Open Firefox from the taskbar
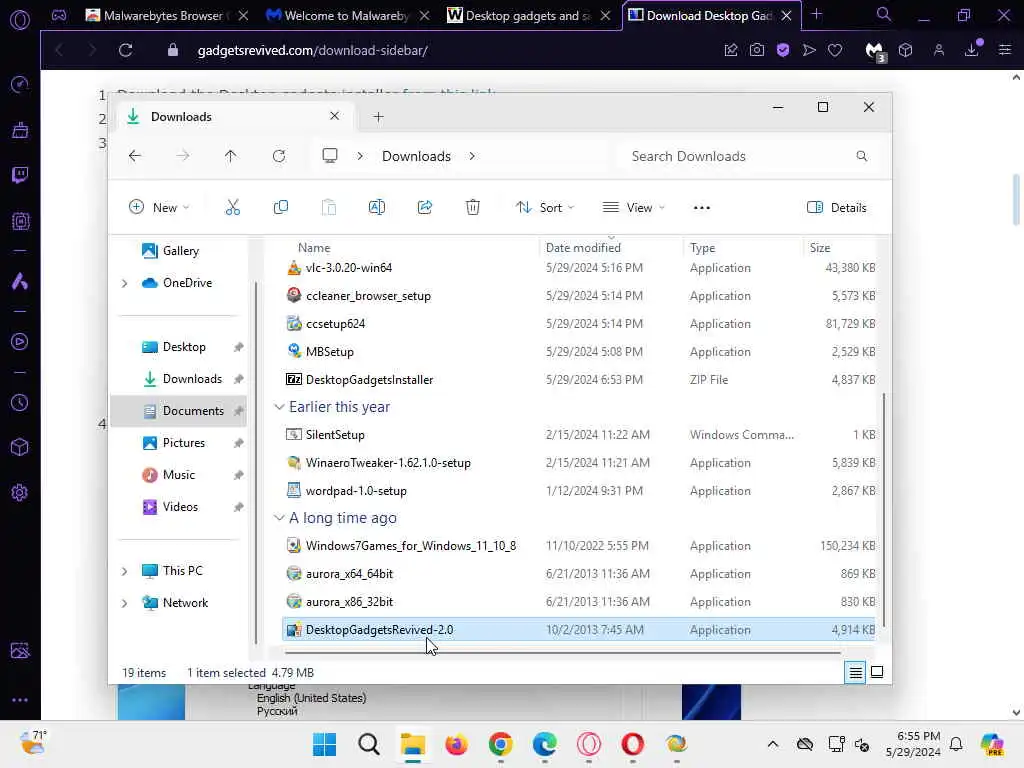The image size is (1024, 768). (456, 744)
